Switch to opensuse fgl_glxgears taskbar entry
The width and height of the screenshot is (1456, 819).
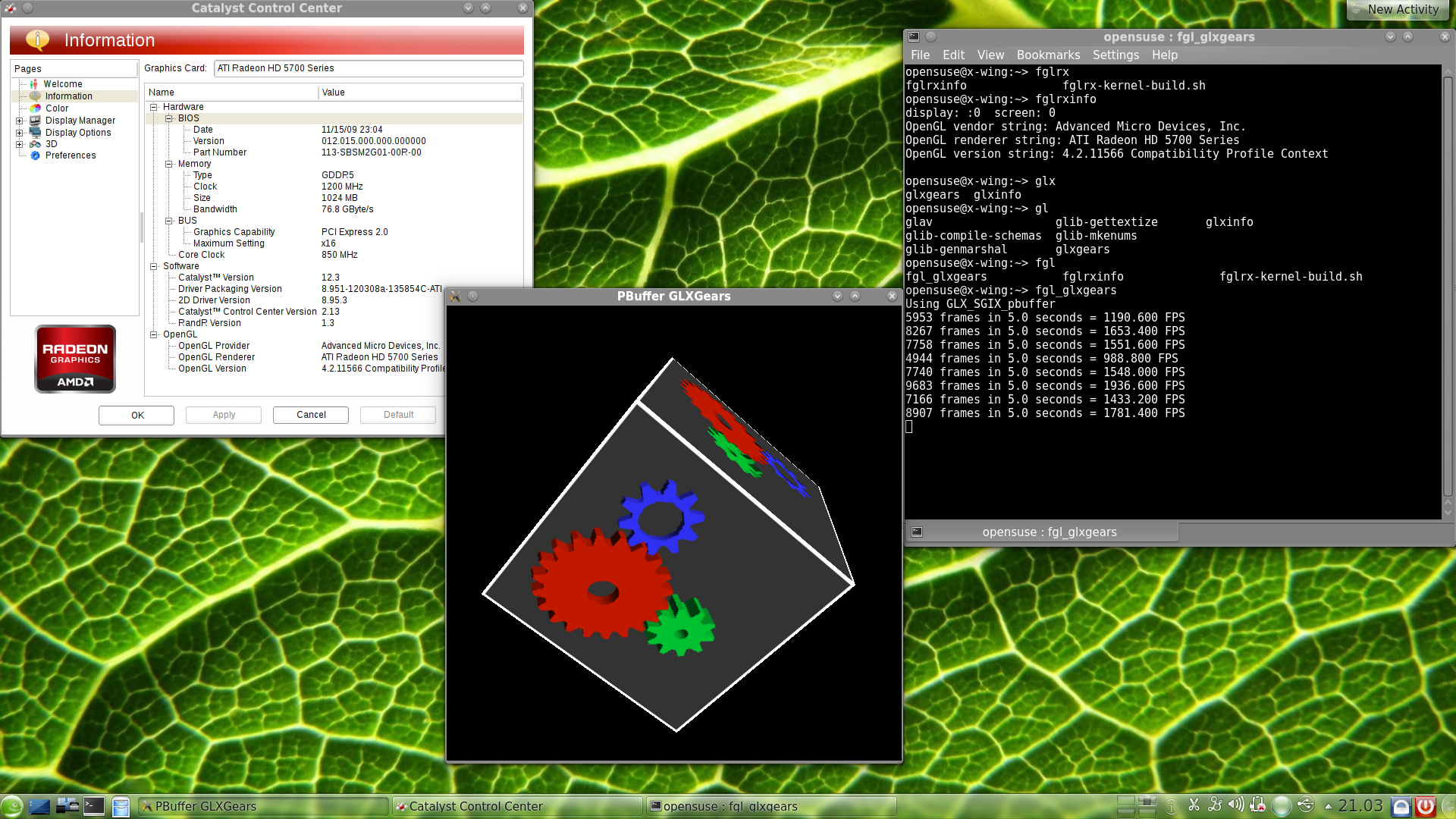tap(771, 806)
